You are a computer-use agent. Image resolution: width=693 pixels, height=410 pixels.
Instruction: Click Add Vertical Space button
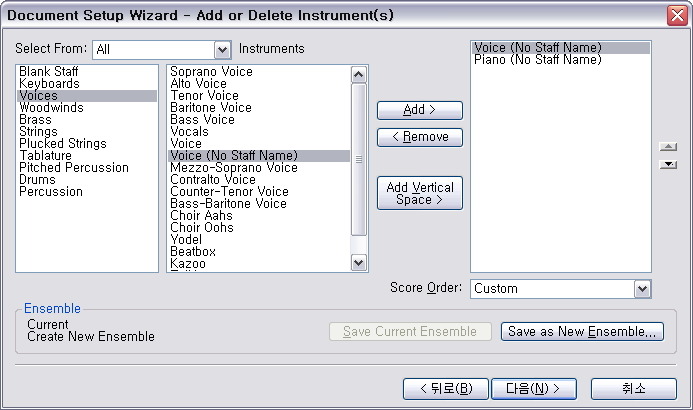(420, 193)
